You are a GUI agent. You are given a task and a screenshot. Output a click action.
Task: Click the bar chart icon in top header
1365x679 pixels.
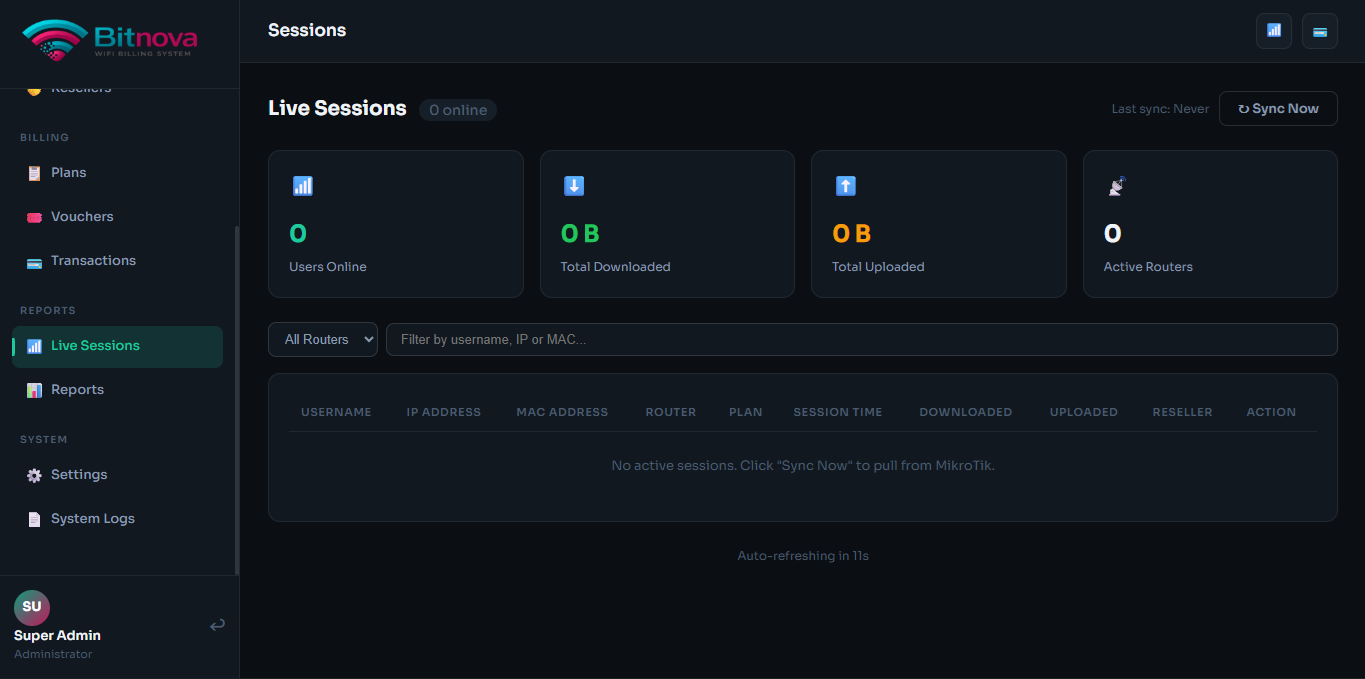1274,31
